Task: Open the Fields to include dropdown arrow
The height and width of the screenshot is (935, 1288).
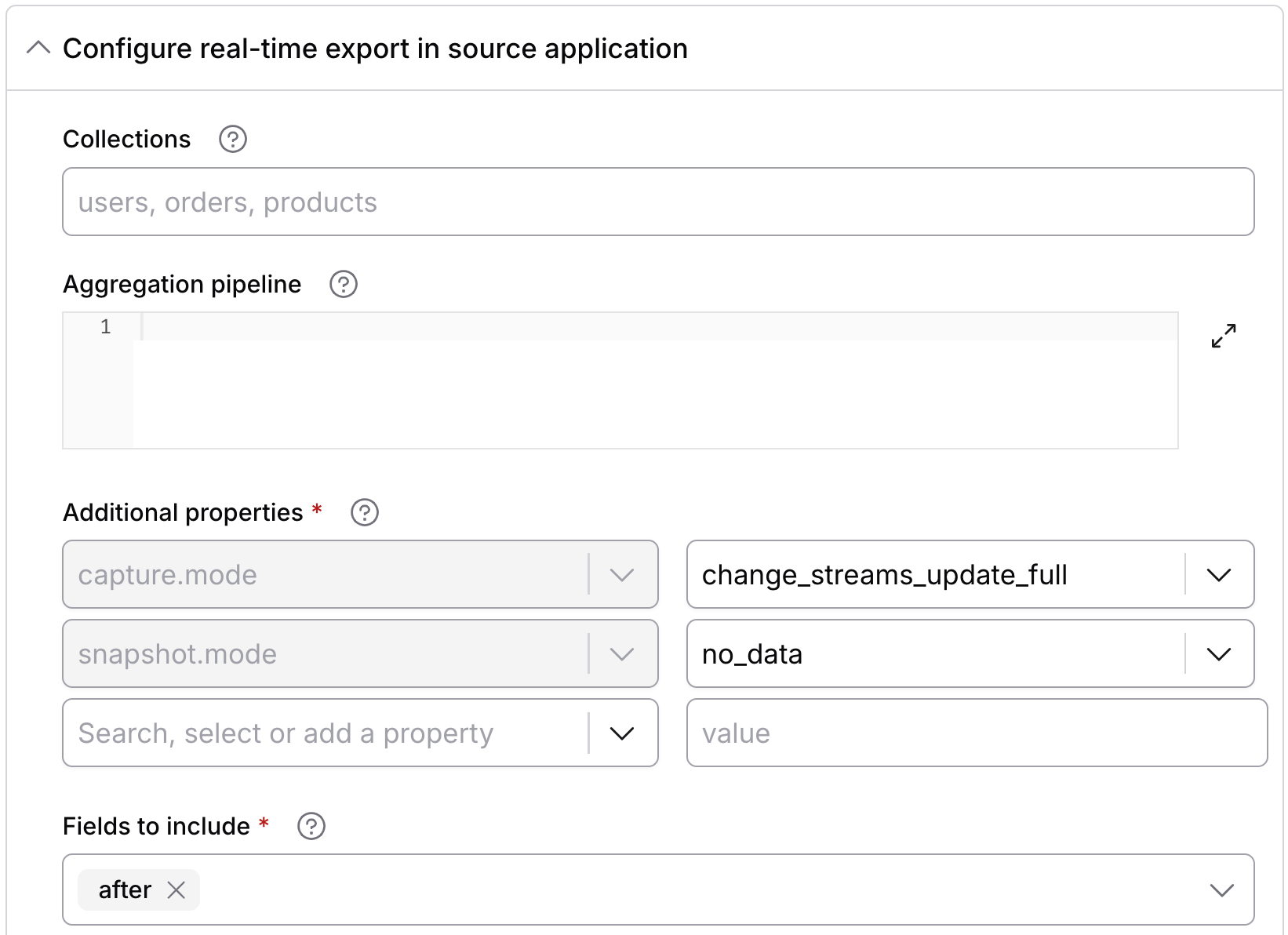Action: [x=1222, y=890]
